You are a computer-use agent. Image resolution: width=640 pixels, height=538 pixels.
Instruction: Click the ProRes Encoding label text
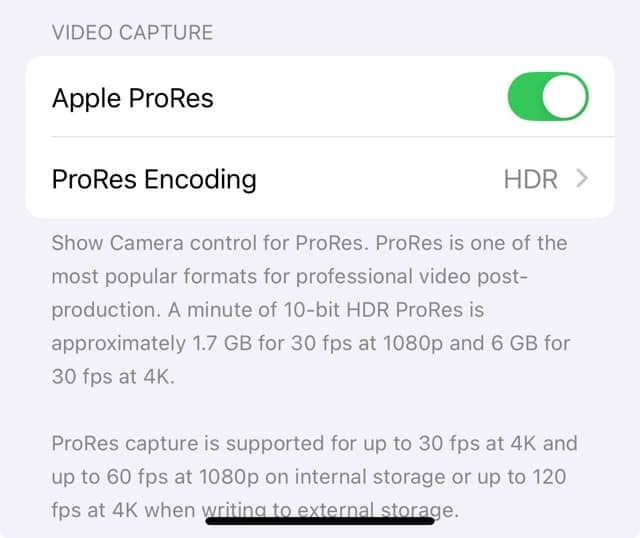[x=154, y=180]
